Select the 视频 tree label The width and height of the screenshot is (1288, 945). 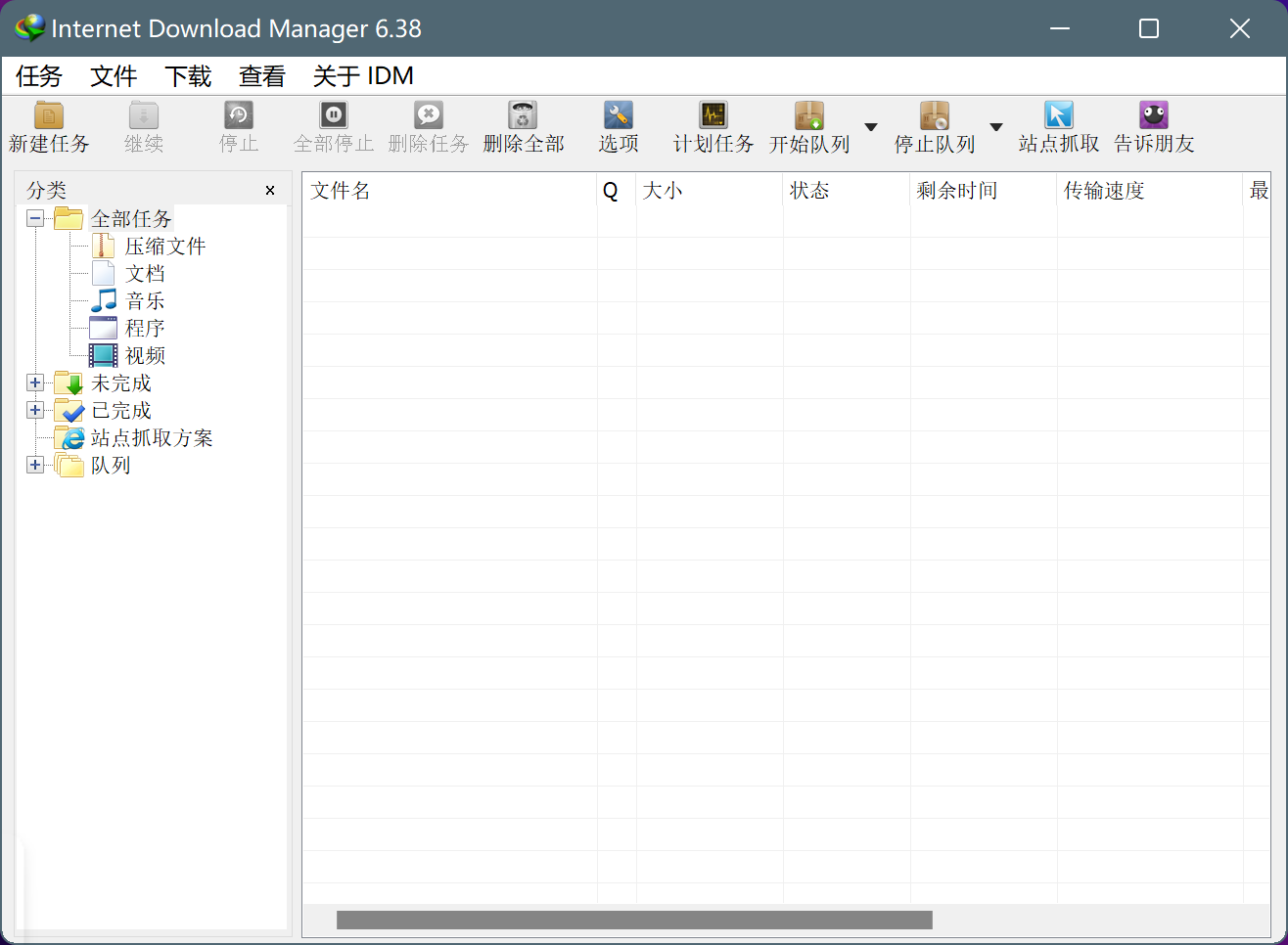pyautogui.click(x=145, y=355)
